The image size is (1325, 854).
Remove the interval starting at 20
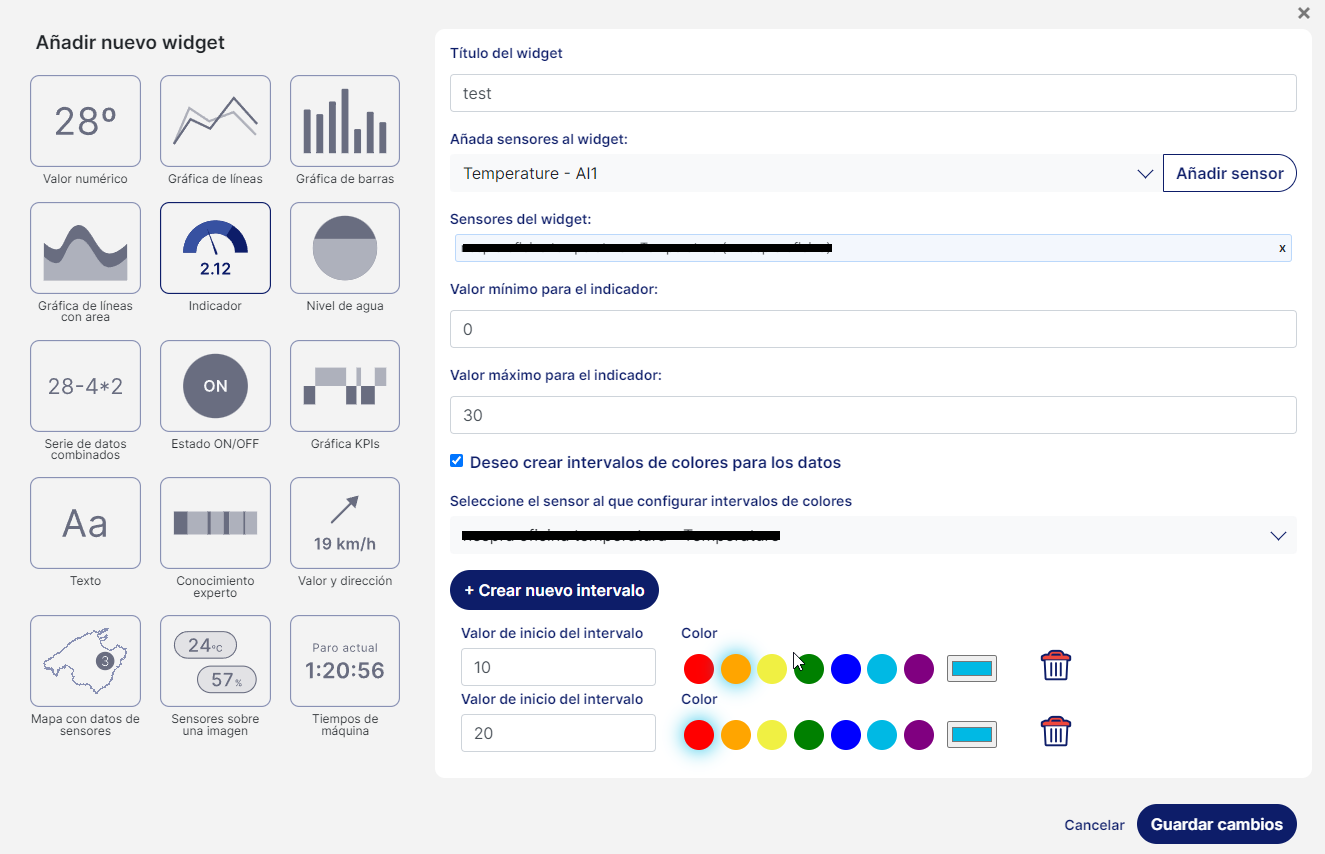(1056, 732)
